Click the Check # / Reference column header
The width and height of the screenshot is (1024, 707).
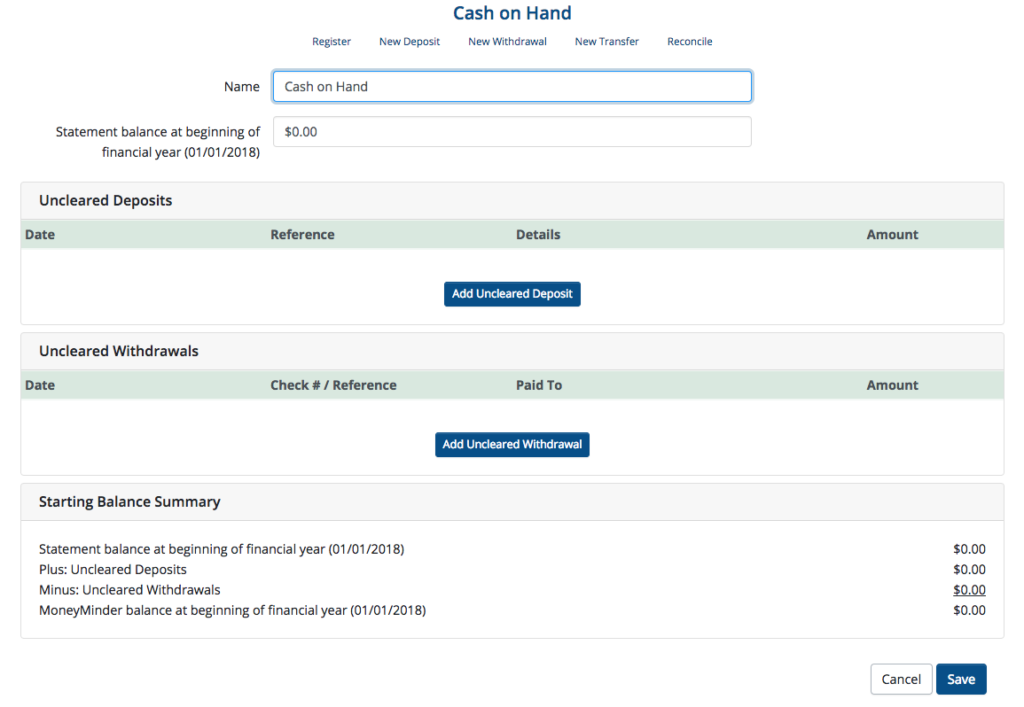click(333, 385)
